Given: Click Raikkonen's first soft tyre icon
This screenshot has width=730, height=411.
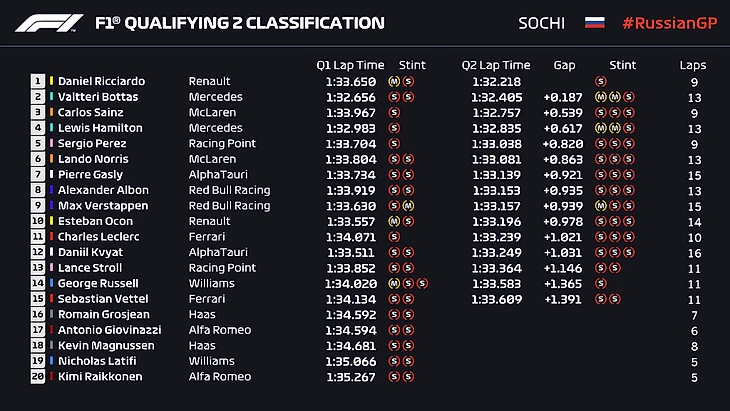Looking at the screenshot, I should (x=395, y=377).
